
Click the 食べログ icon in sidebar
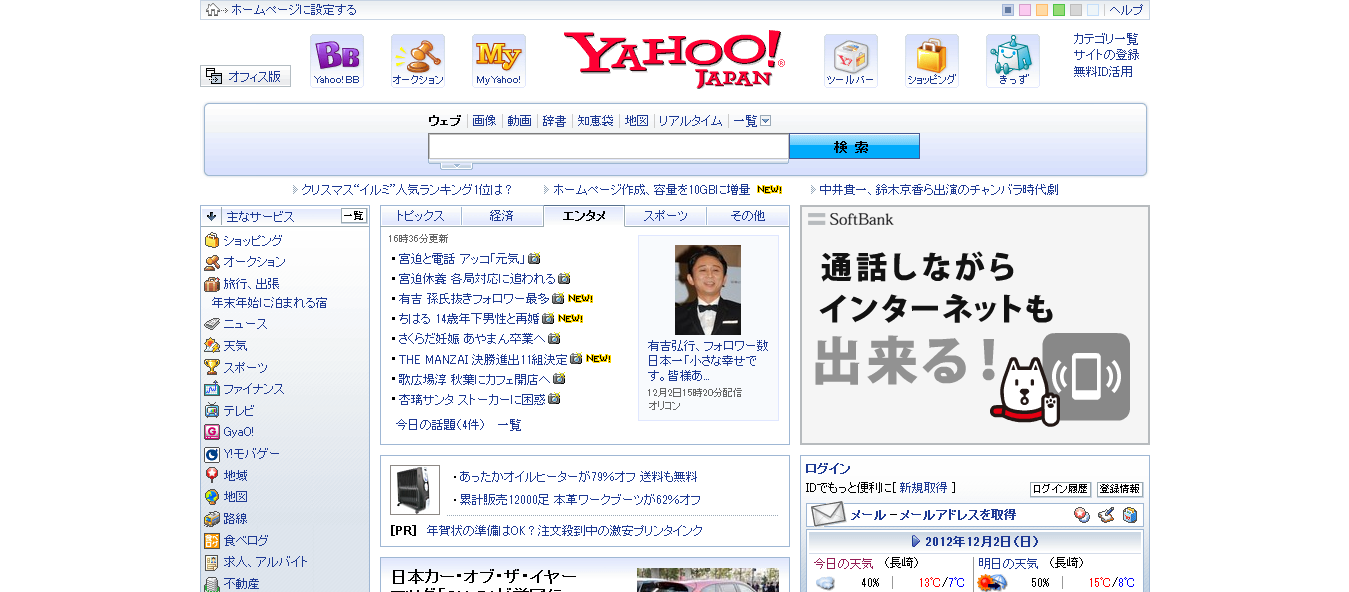click(x=212, y=540)
